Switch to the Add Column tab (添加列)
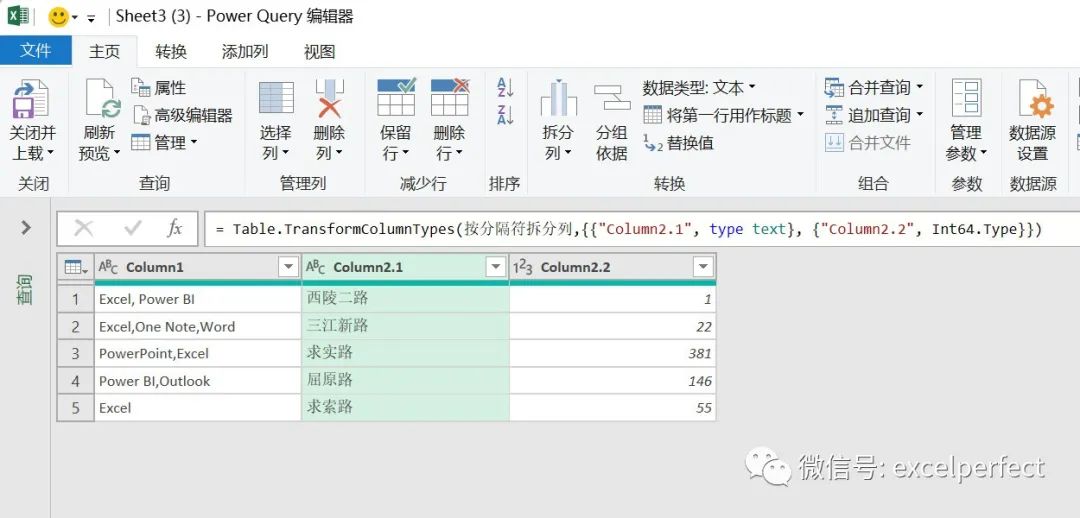Image resolution: width=1080 pixels, height=518 pixels. pyautogui.click(x=245, y=51)
